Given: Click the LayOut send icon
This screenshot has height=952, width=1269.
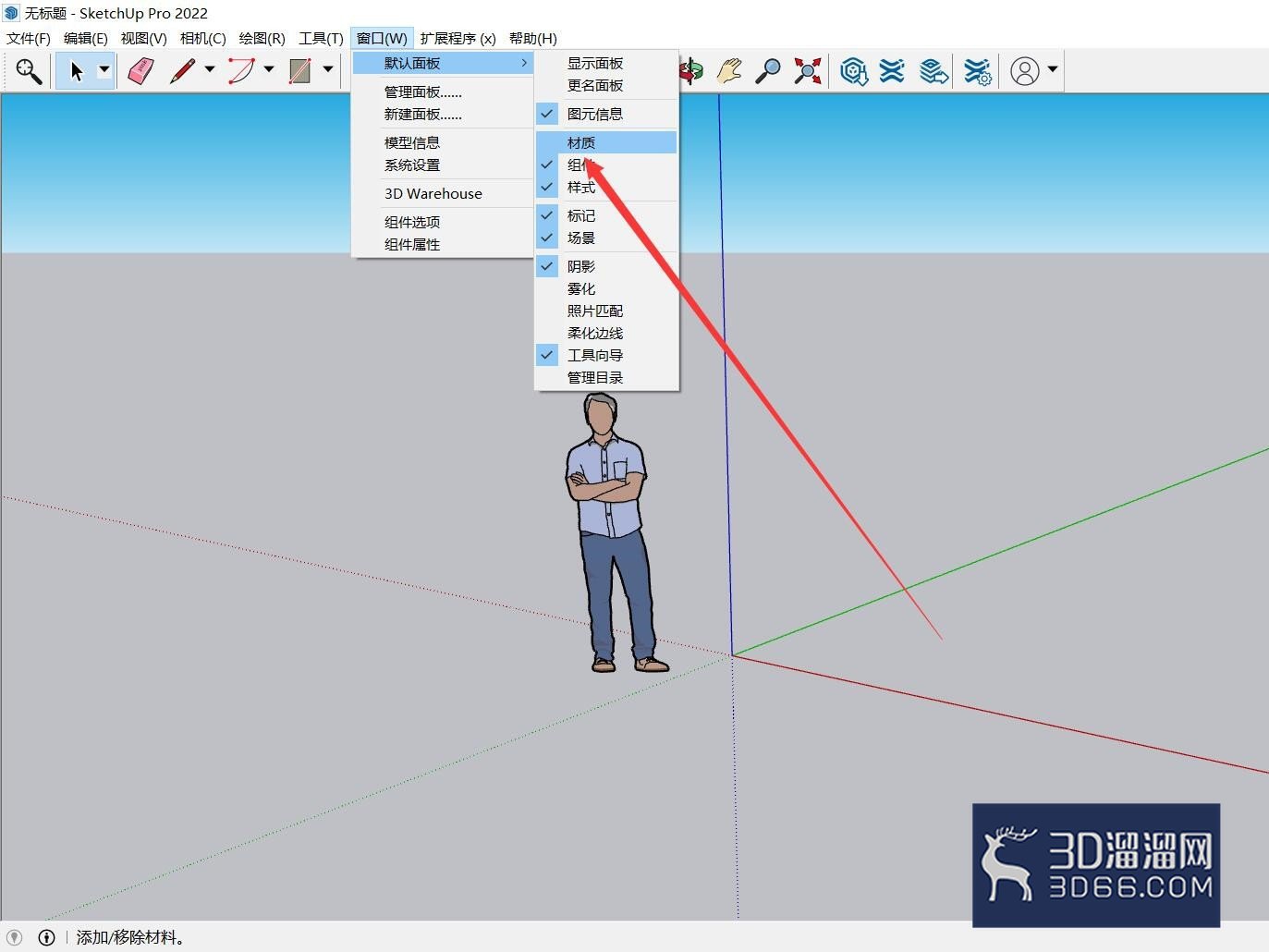Looking at the screenshot, I should point(934,70).
